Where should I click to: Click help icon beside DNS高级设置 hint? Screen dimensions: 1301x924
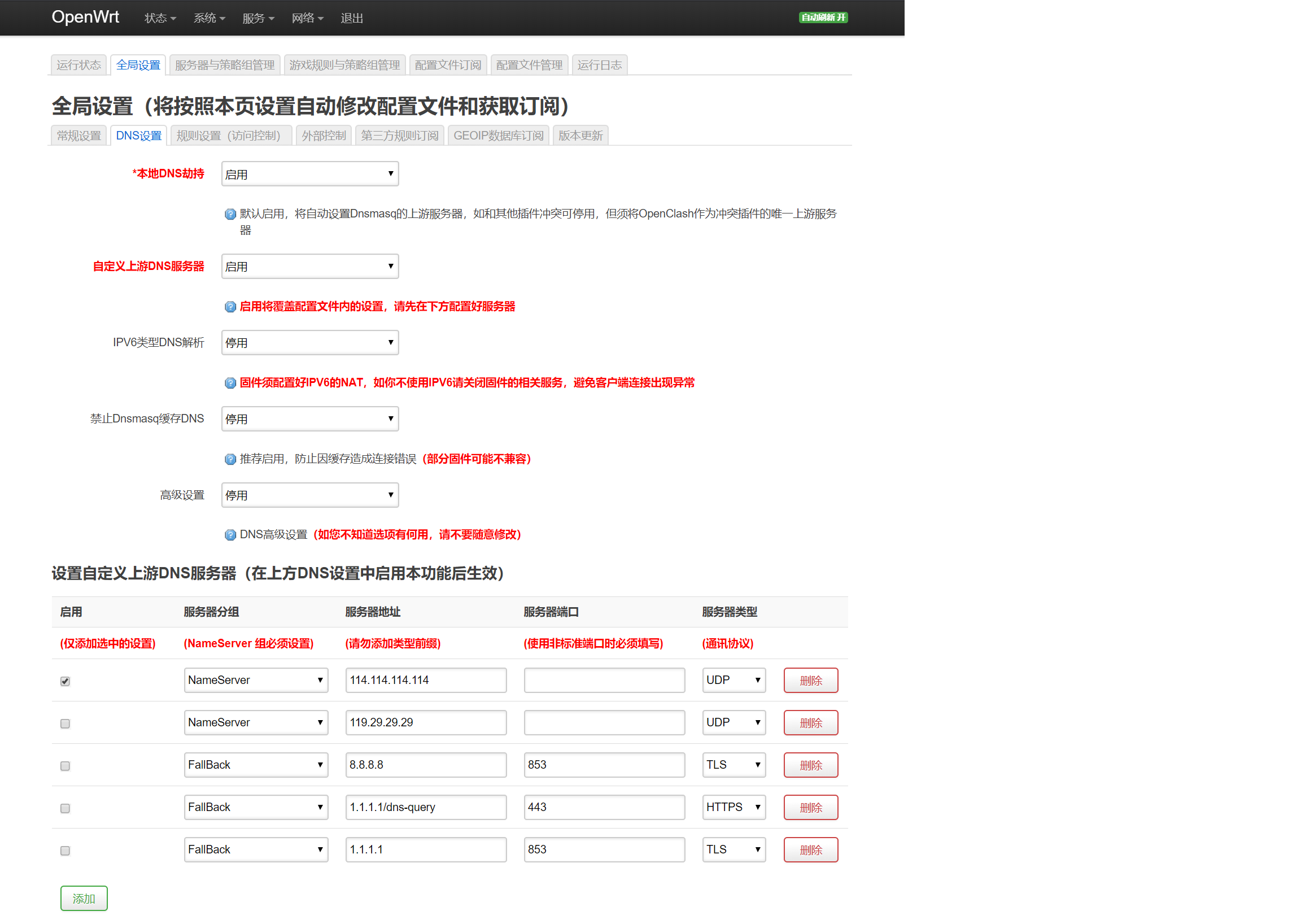click(x=230, y=535)
